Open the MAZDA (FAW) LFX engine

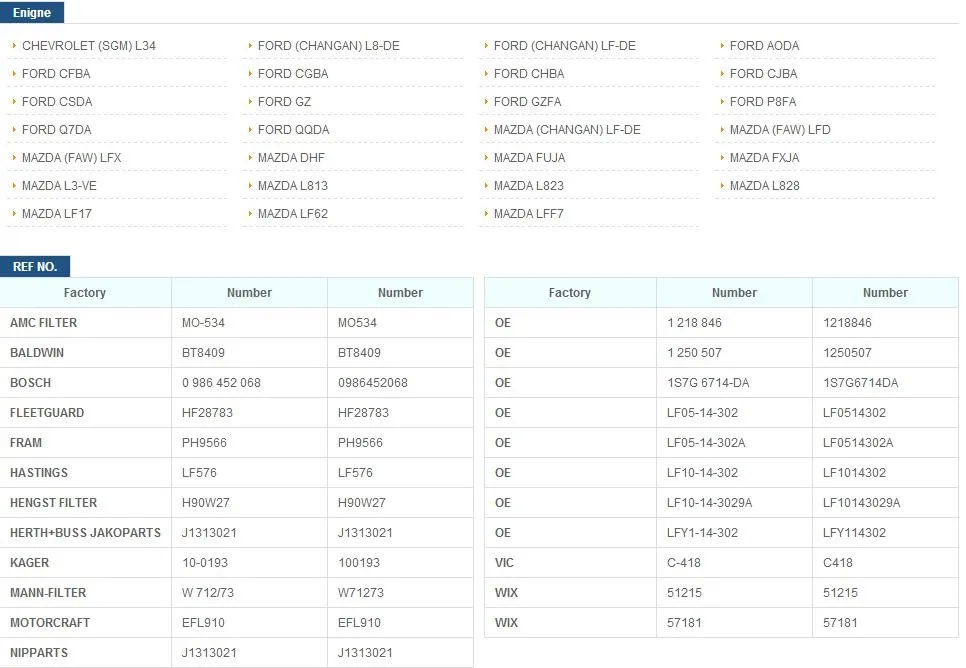coord(71,158)
